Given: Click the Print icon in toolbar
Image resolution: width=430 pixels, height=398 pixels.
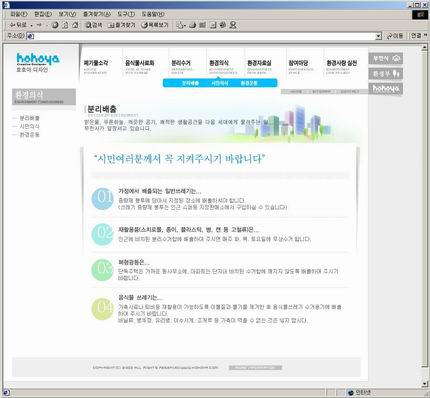Looking at the screenshot, I should (x=192, y=25).
